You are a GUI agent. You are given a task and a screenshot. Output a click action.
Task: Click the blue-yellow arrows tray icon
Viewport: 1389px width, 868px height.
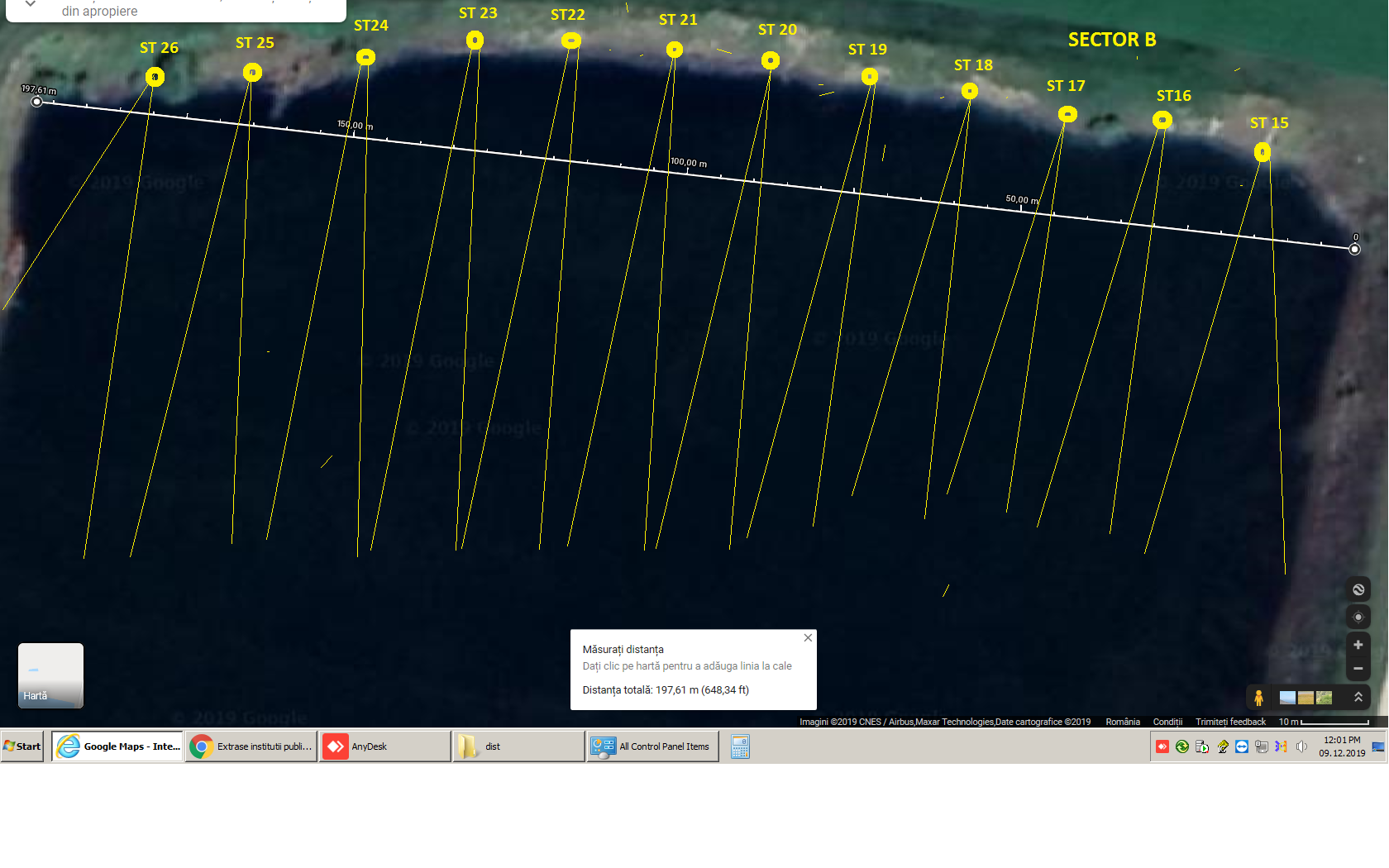[x=1281, y=746]
